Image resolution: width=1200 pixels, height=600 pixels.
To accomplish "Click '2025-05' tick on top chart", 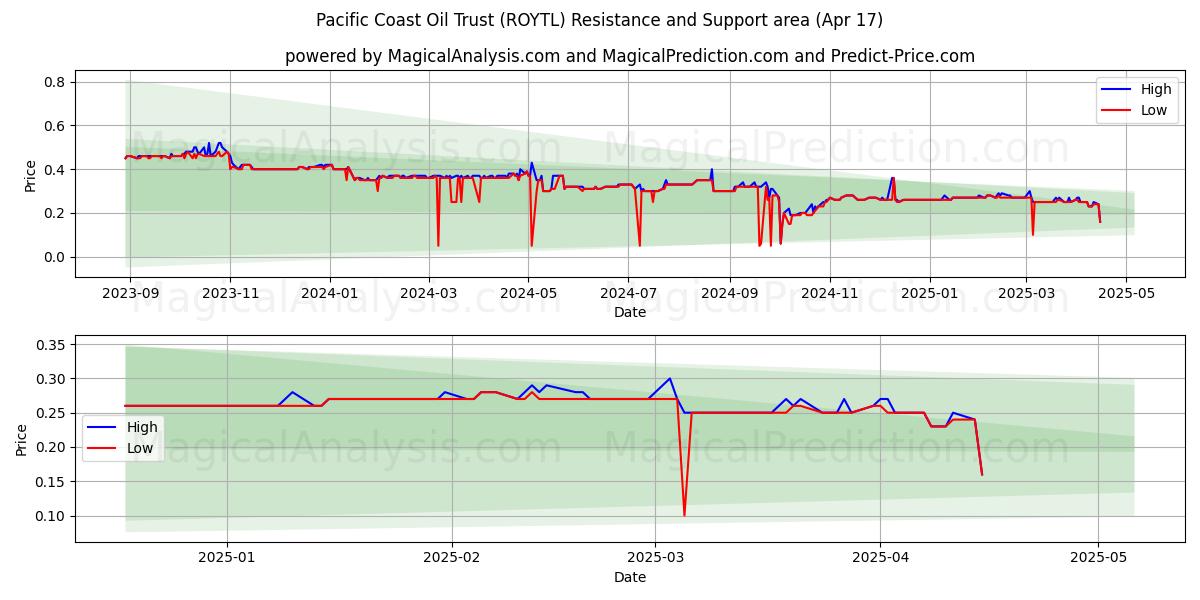I will tap(1126, 293).
